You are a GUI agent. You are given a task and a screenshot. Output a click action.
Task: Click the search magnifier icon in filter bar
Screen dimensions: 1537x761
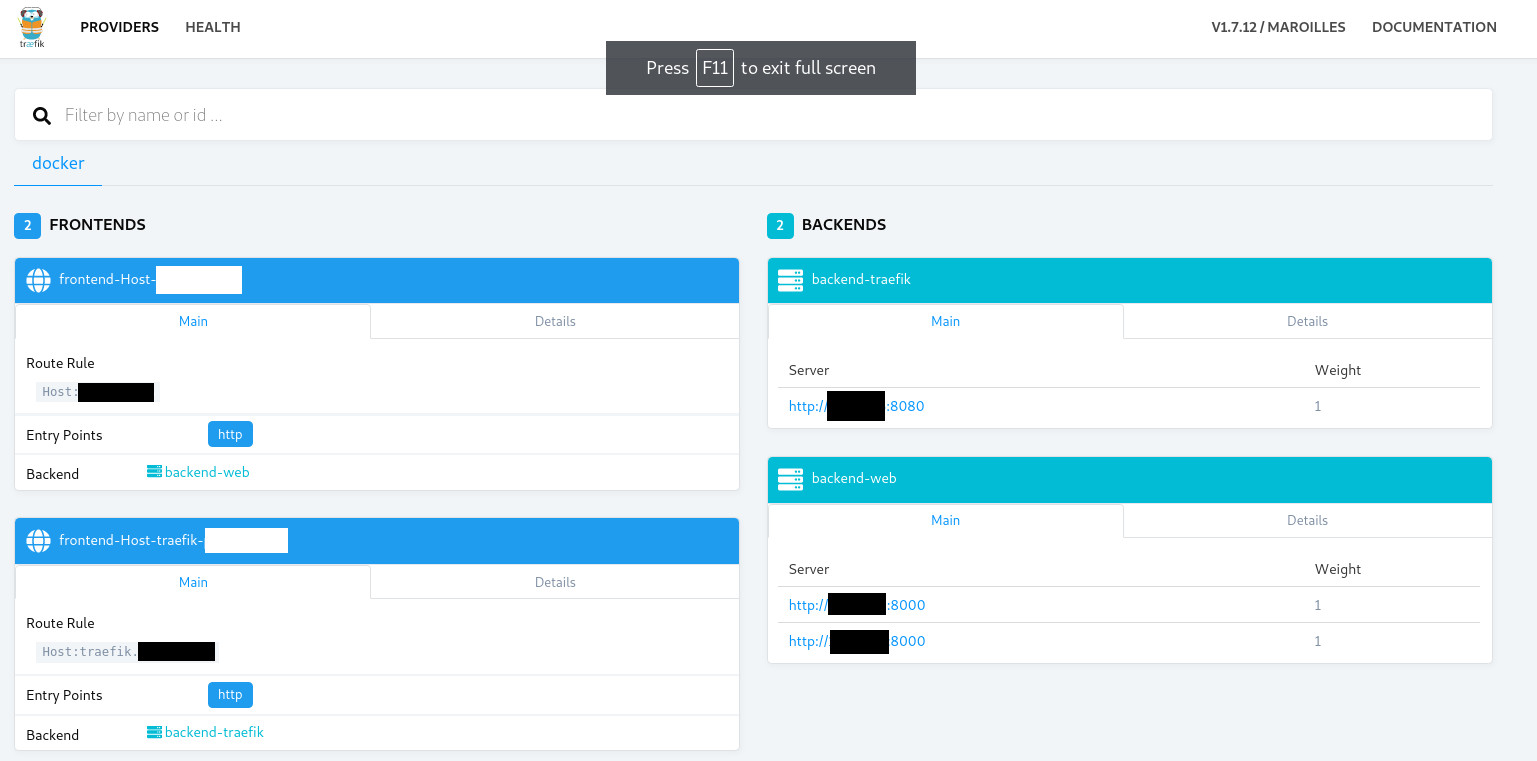tap(41, 115)
